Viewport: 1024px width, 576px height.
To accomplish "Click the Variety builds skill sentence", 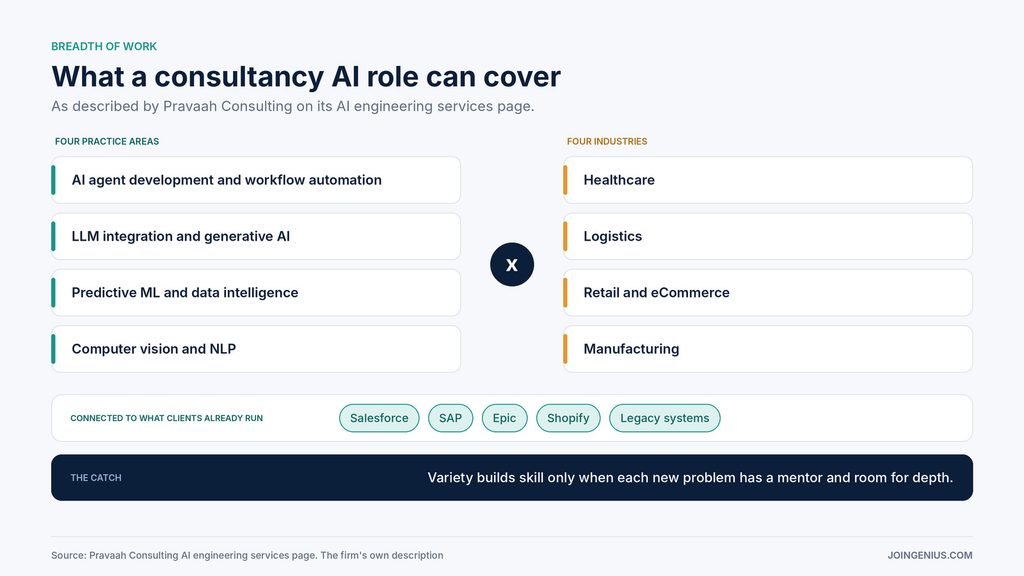I will click(x=690, y=477).
